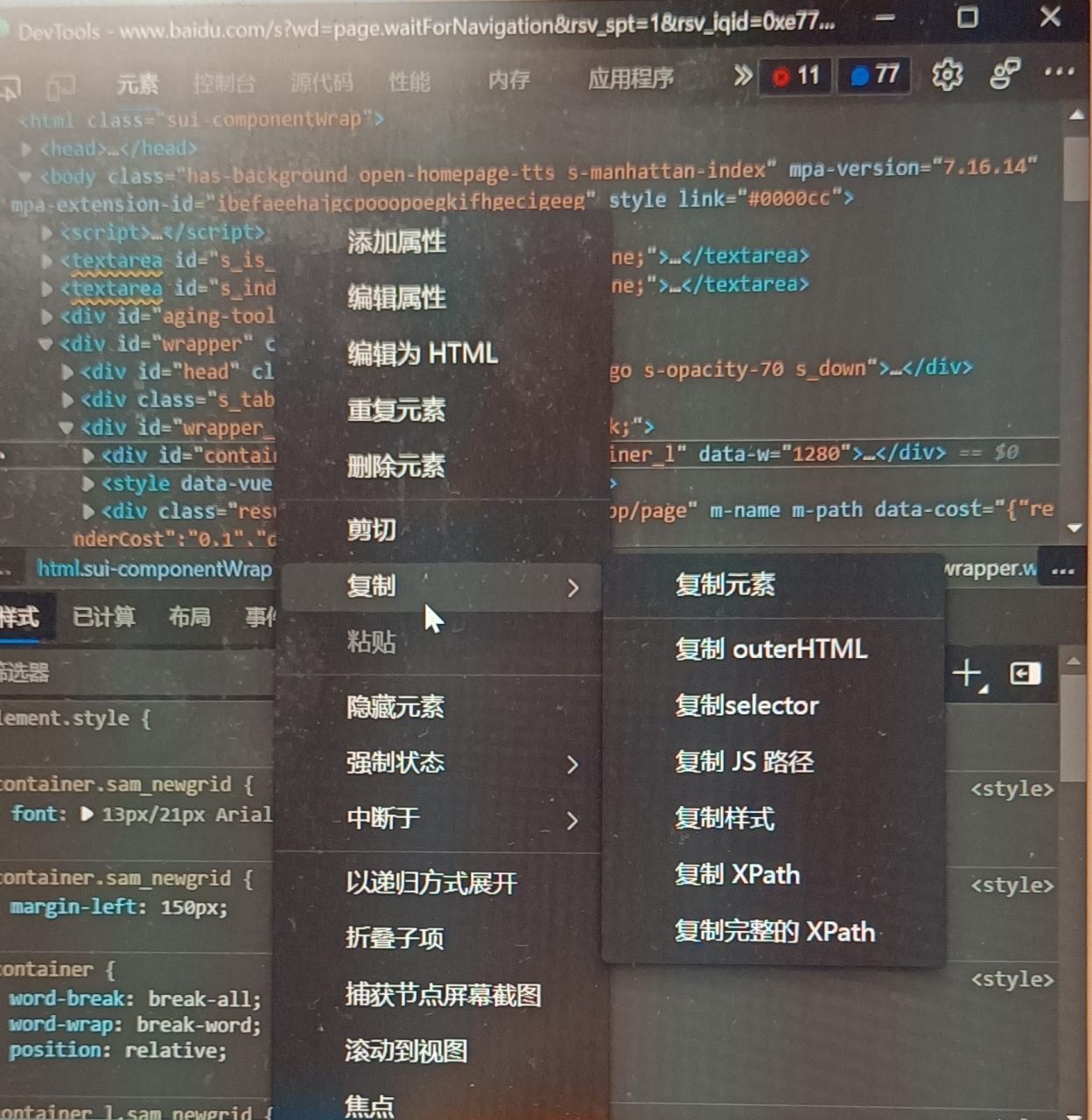Toggle the computed styles sidebar icon
Screen dimensions: 1092x1120
click(1025, 674)
